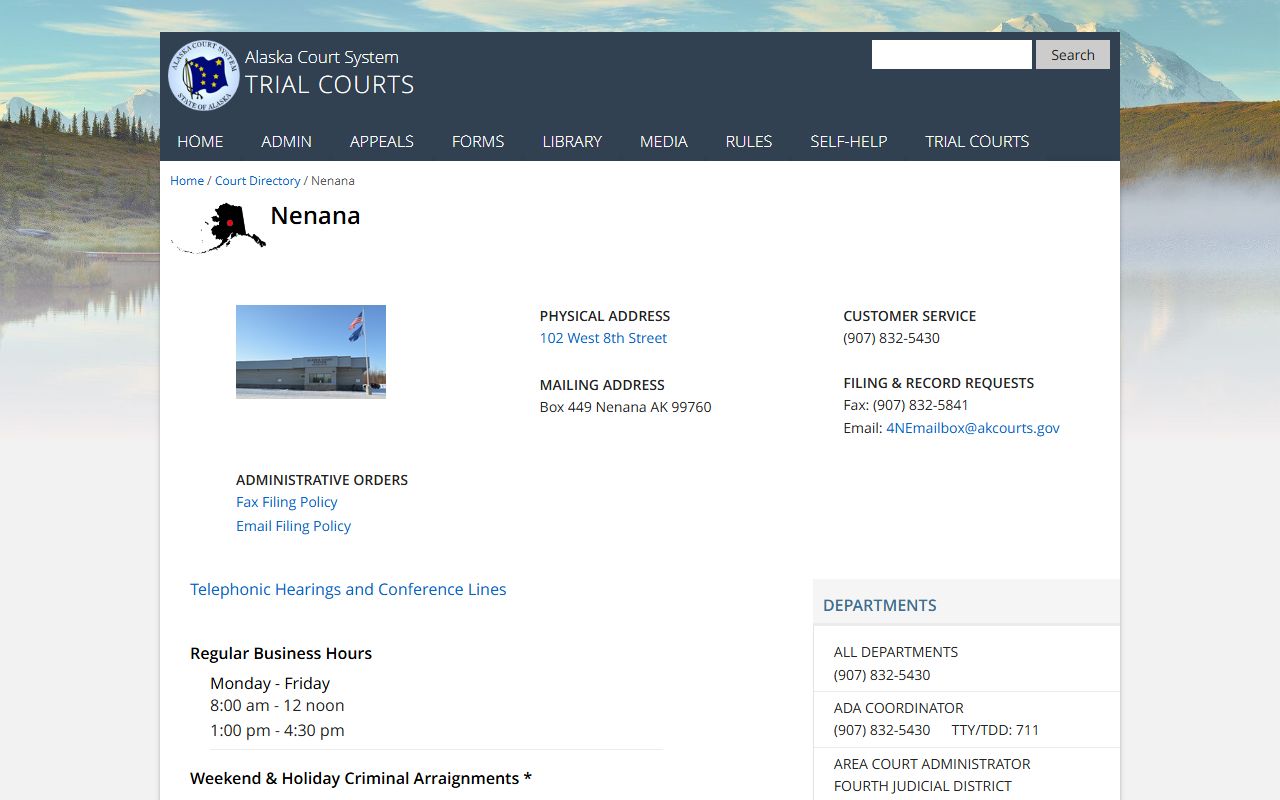
Task: Open the LIBRARY menu item
Action: (572, 141)
